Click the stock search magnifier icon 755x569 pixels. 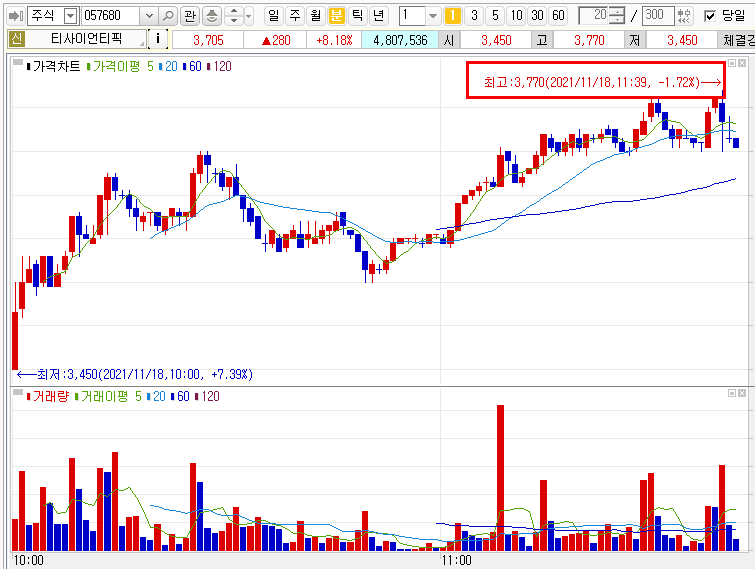tap(168, 16)
